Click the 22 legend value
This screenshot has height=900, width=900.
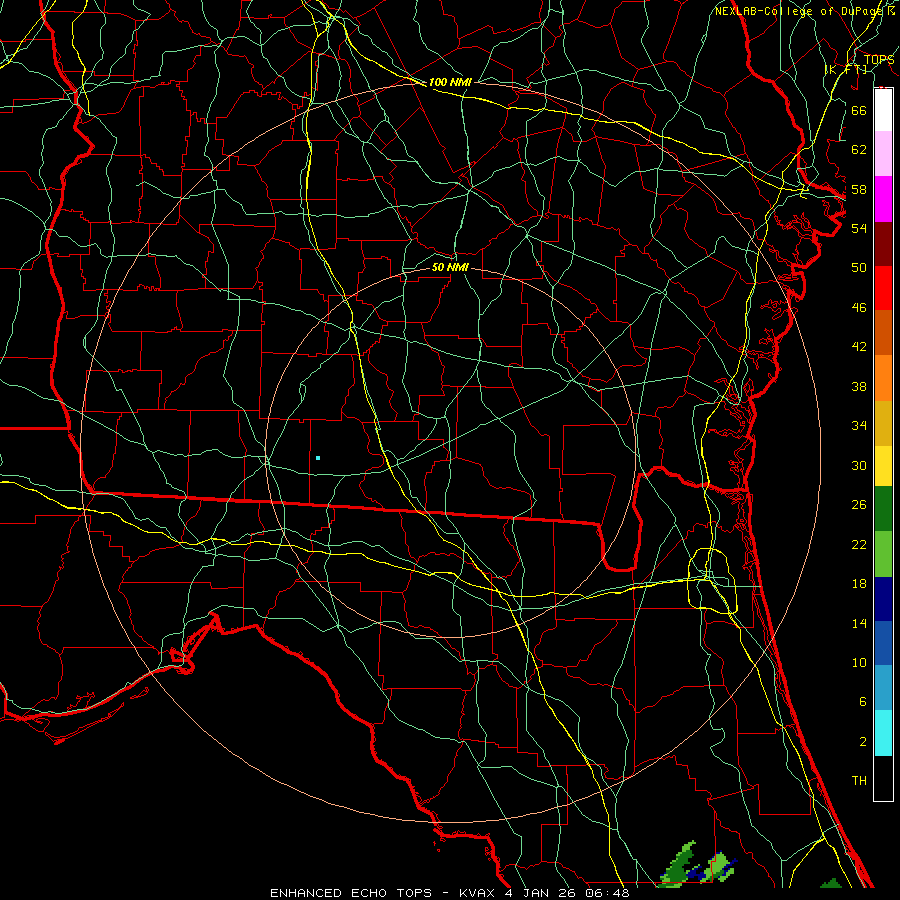pyautogui.click(x=859, y=544)
